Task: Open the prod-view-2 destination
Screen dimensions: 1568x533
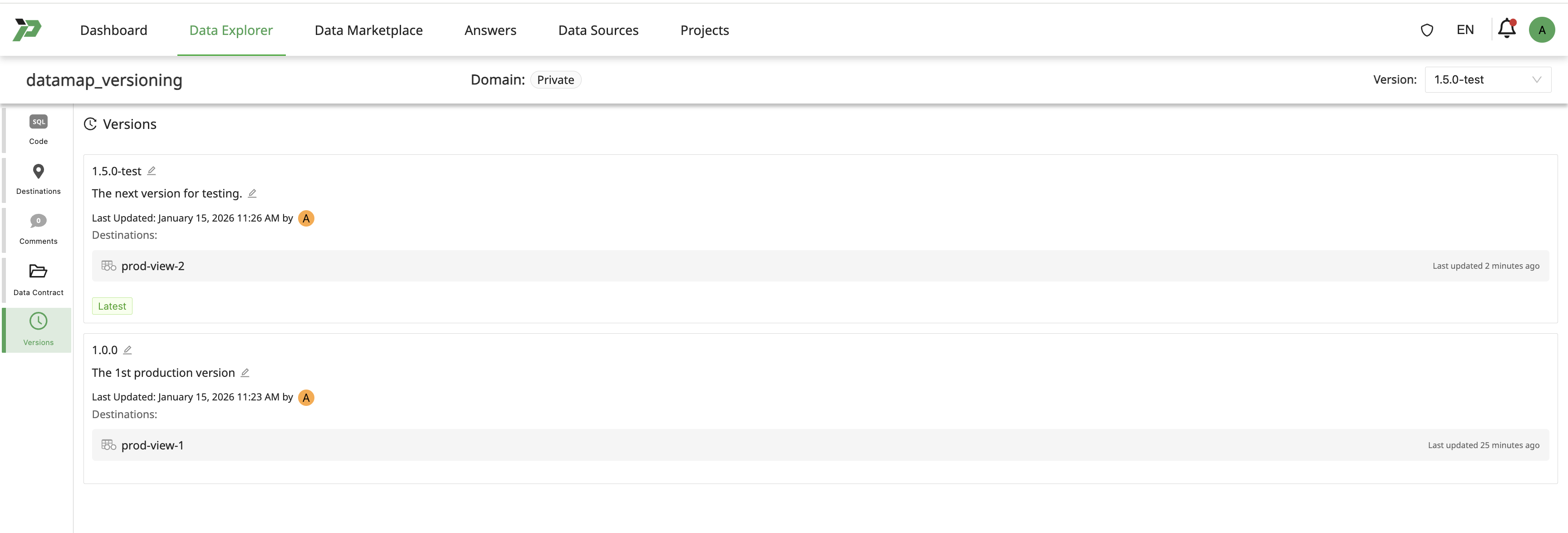Action: pos(153,266)
